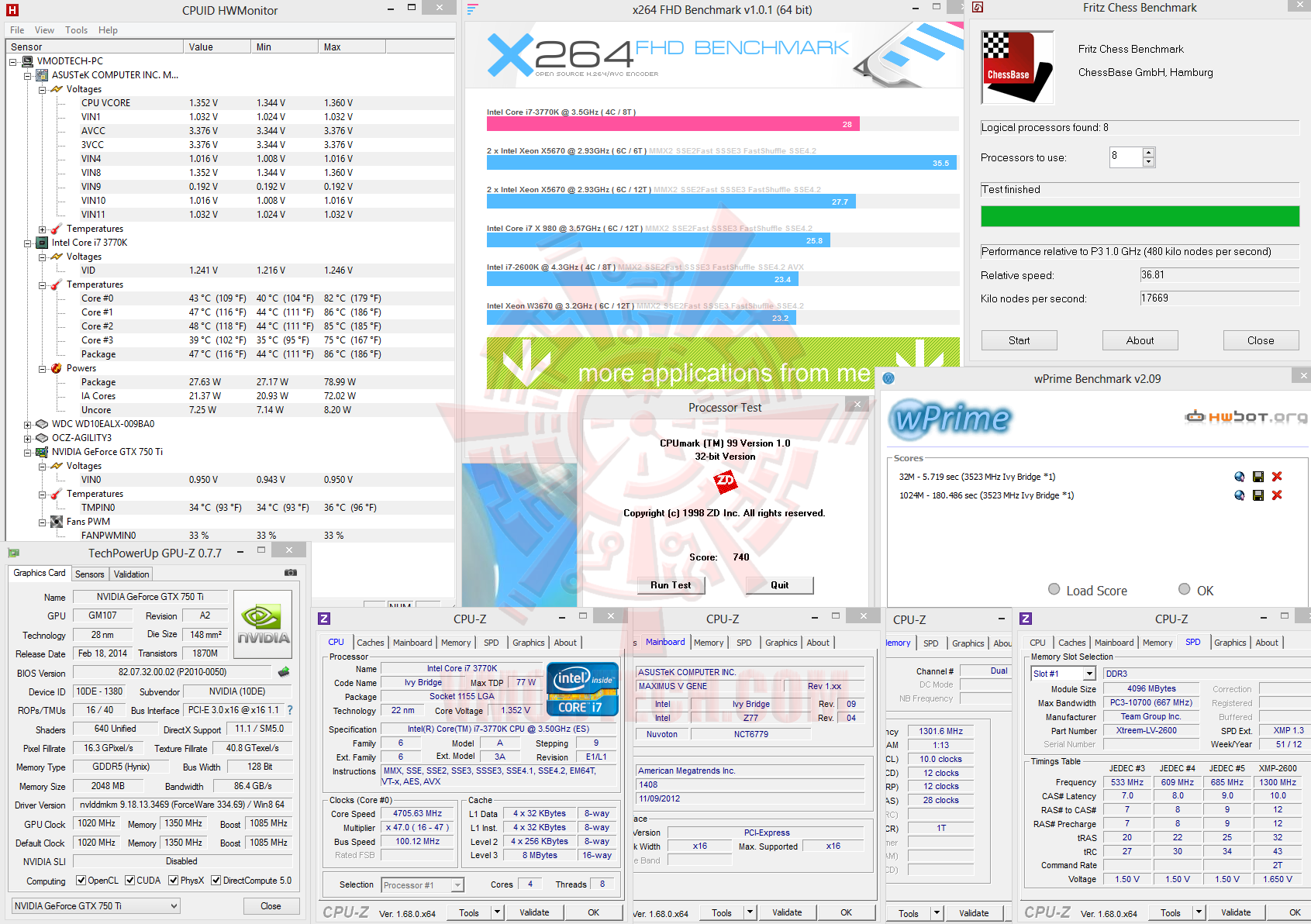Switch to the Sensors tab in GPU-Z
This screenshot has width=1311, height=924.
coord(90,574)
